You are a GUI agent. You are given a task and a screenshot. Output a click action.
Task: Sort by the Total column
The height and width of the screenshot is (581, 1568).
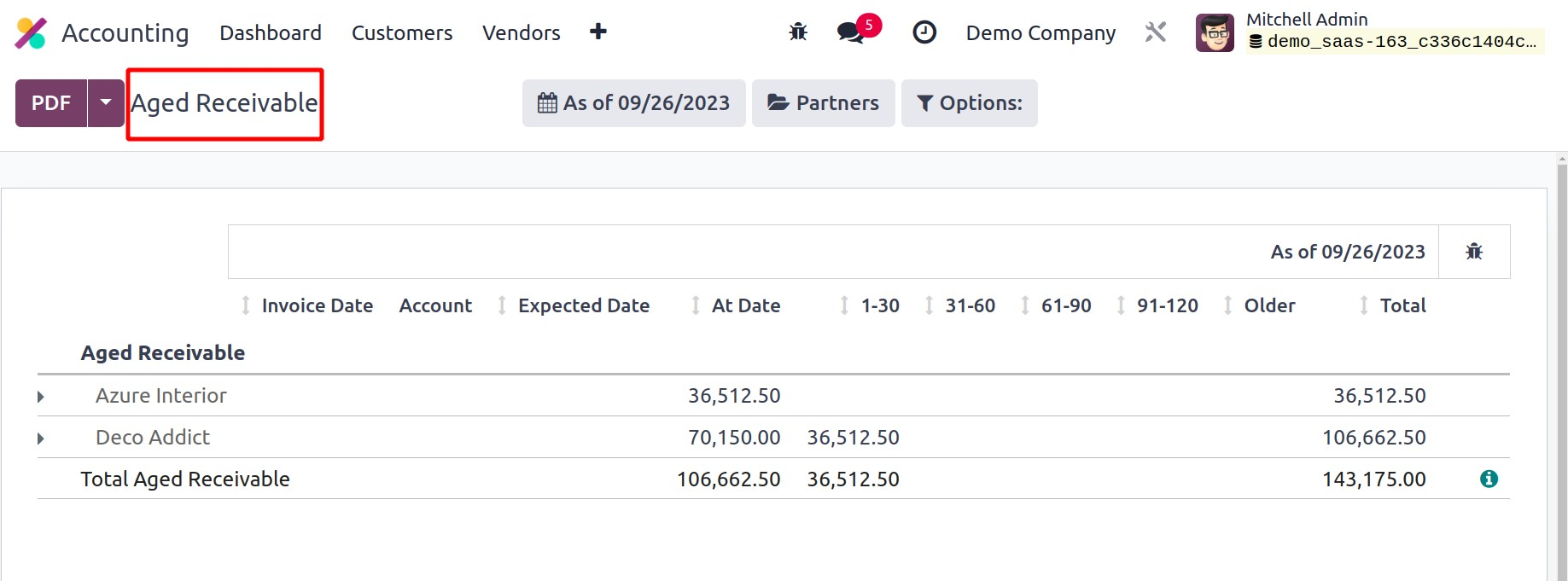pos(1402,305)
